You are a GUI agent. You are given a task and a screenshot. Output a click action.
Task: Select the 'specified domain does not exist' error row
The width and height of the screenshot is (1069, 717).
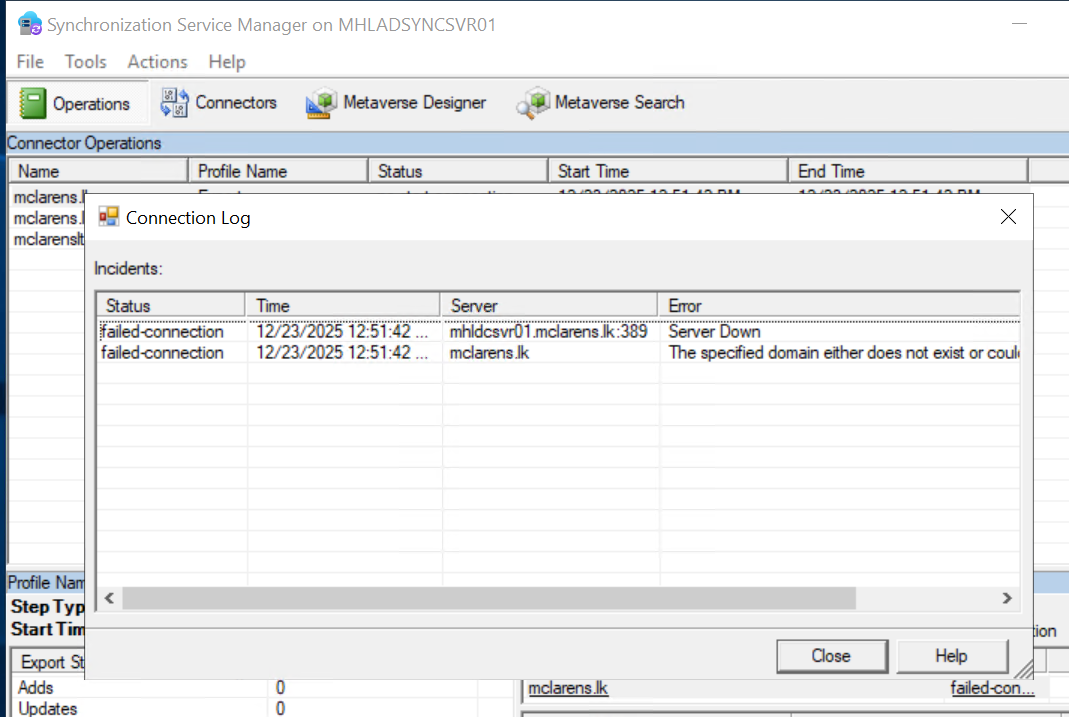(559, 352)
